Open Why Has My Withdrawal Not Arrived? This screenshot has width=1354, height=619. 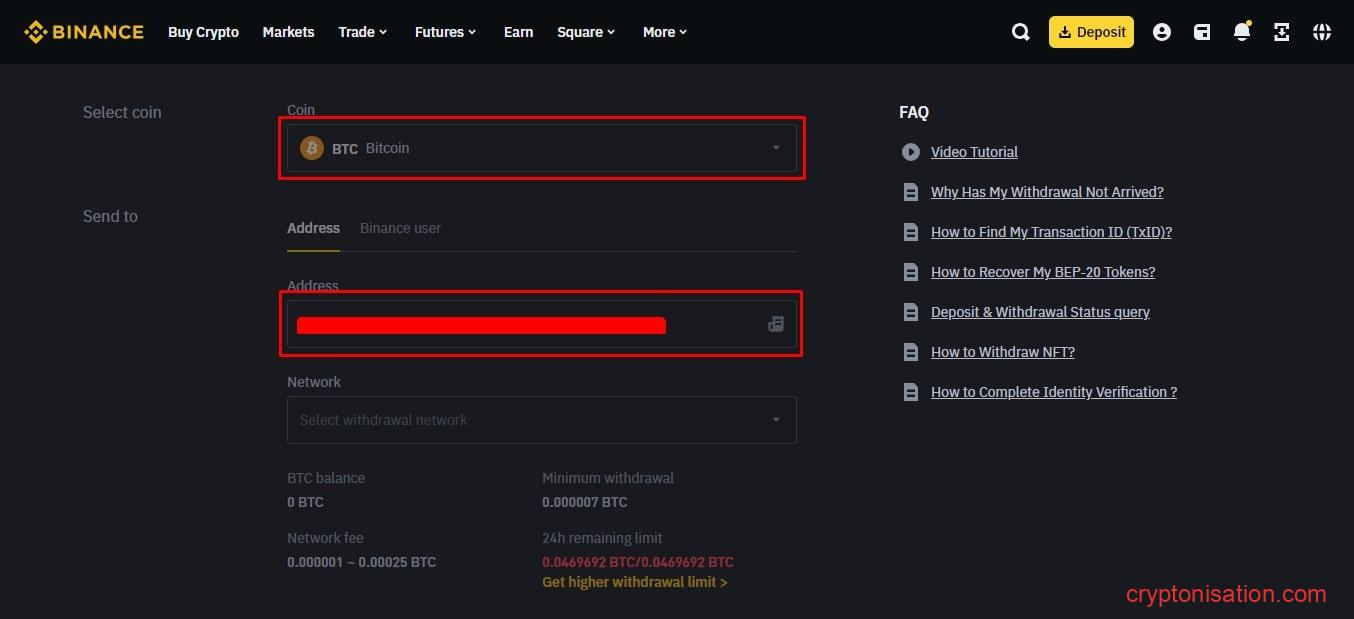click(1046, 192)
